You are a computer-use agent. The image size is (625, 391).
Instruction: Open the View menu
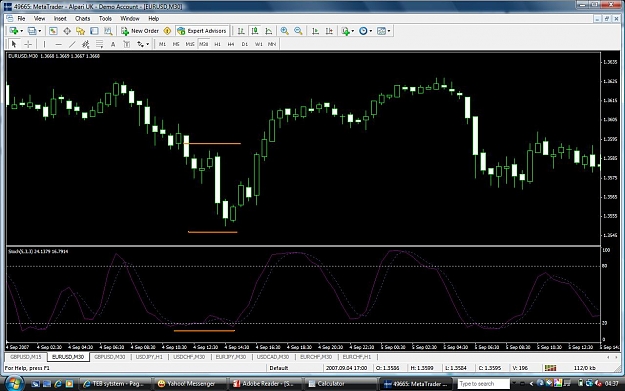(39, 18)
